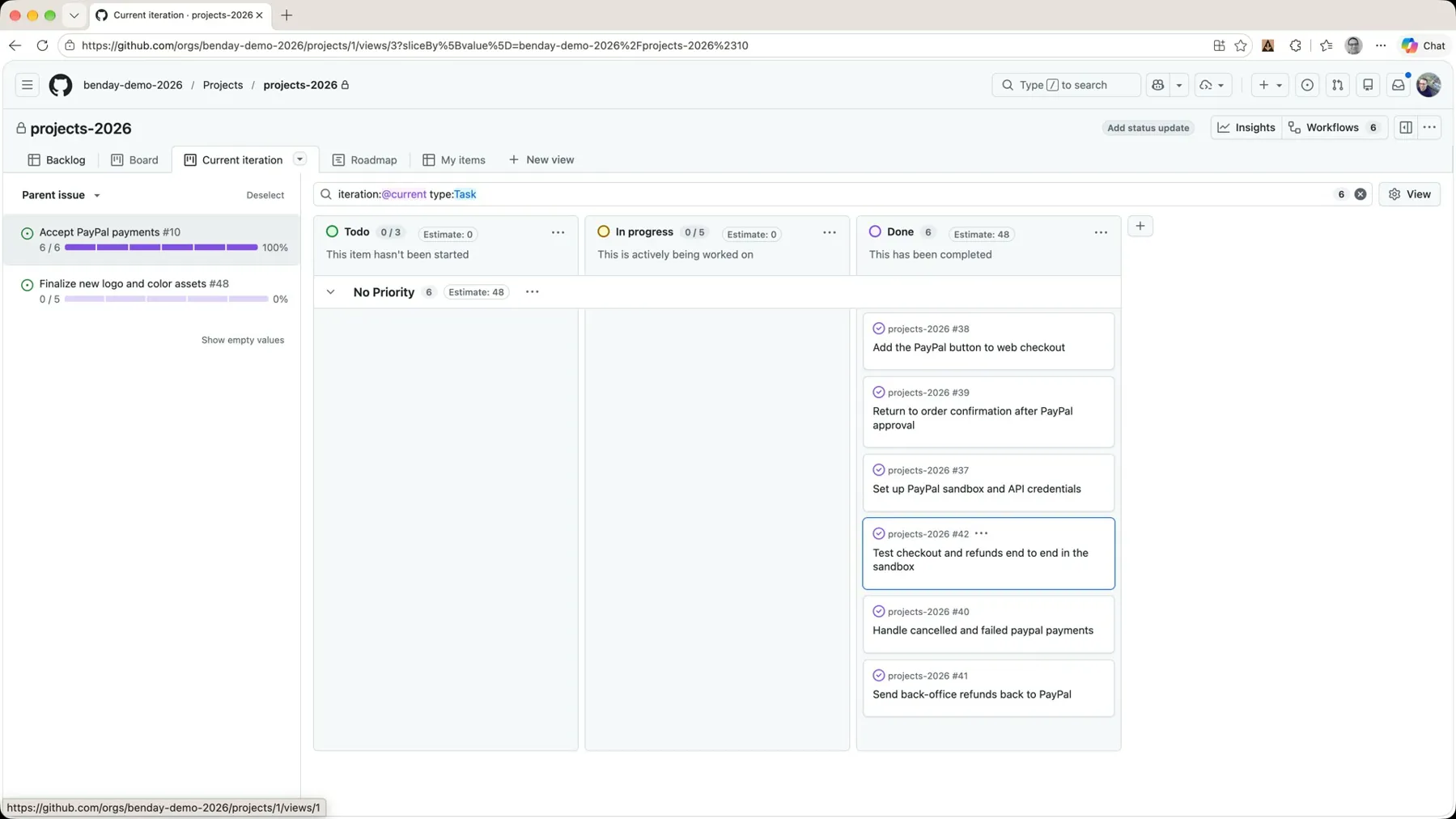1456x819 pixels.
Task: Toggle the project side panel icon
Action: coord(1406,127)
